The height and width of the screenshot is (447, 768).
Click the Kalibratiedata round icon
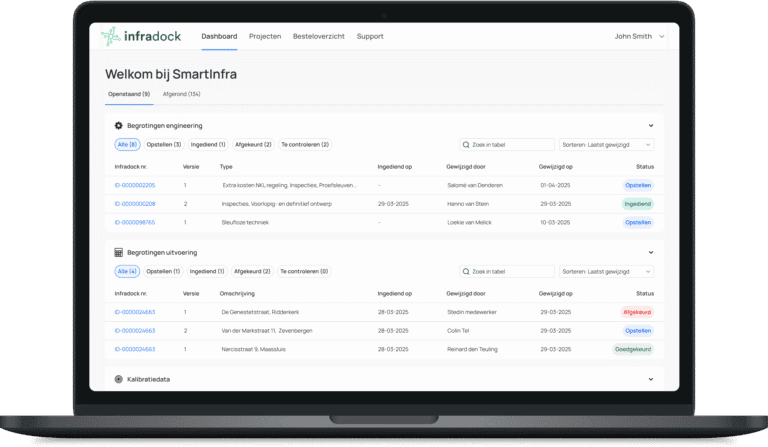coord(119,379)
